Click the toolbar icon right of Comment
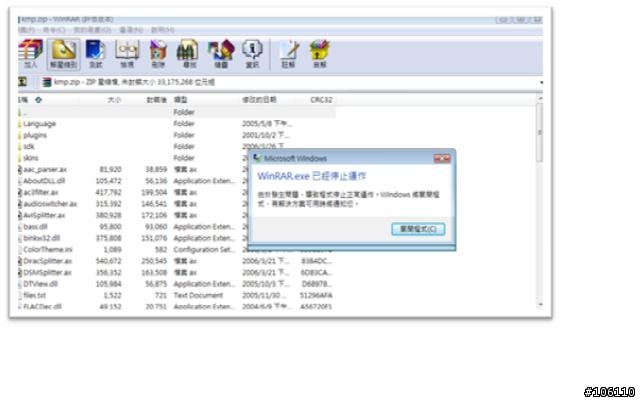640x400 pixels. (x=320, y=53)
